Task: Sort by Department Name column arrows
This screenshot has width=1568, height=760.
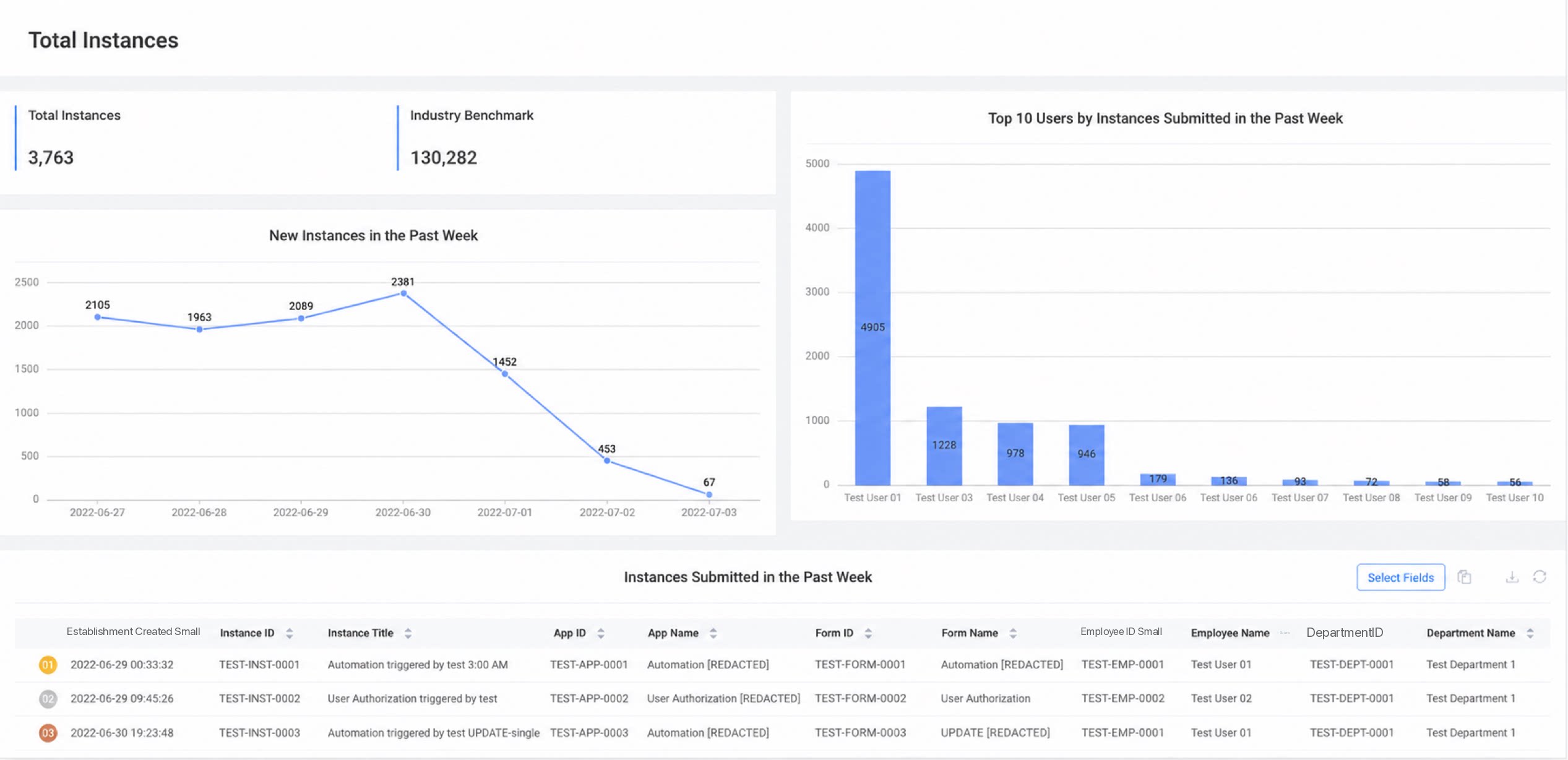Action: [1530, 633]
